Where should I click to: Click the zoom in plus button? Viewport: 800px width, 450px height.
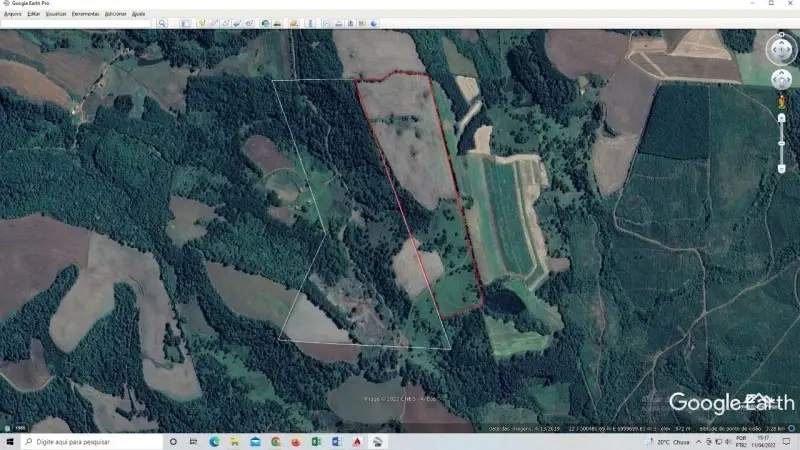point(781,117)
